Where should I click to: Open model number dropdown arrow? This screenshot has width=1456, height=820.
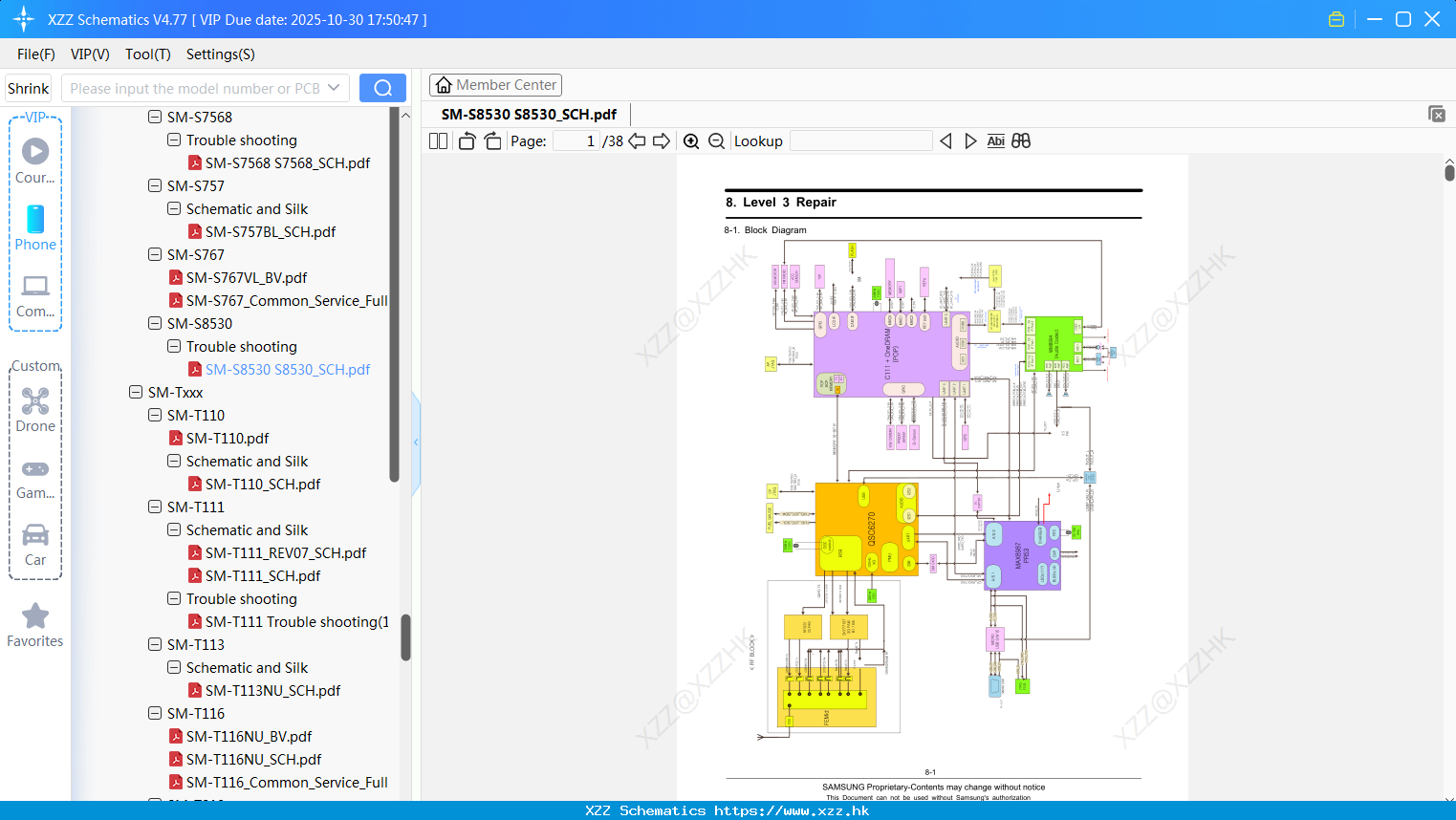(334, 88)
